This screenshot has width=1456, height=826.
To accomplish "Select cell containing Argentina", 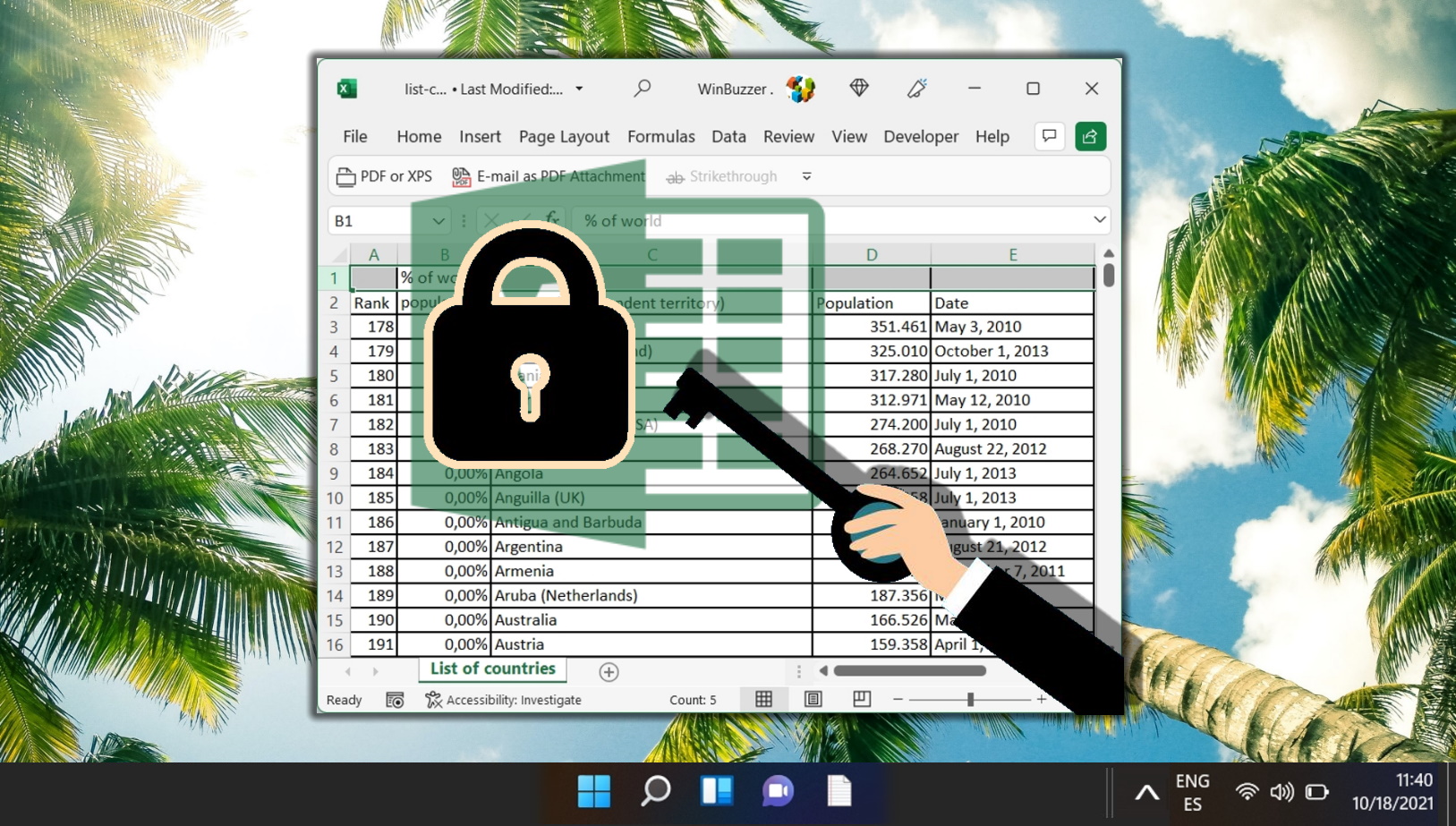I will click(x=651, y=547).
